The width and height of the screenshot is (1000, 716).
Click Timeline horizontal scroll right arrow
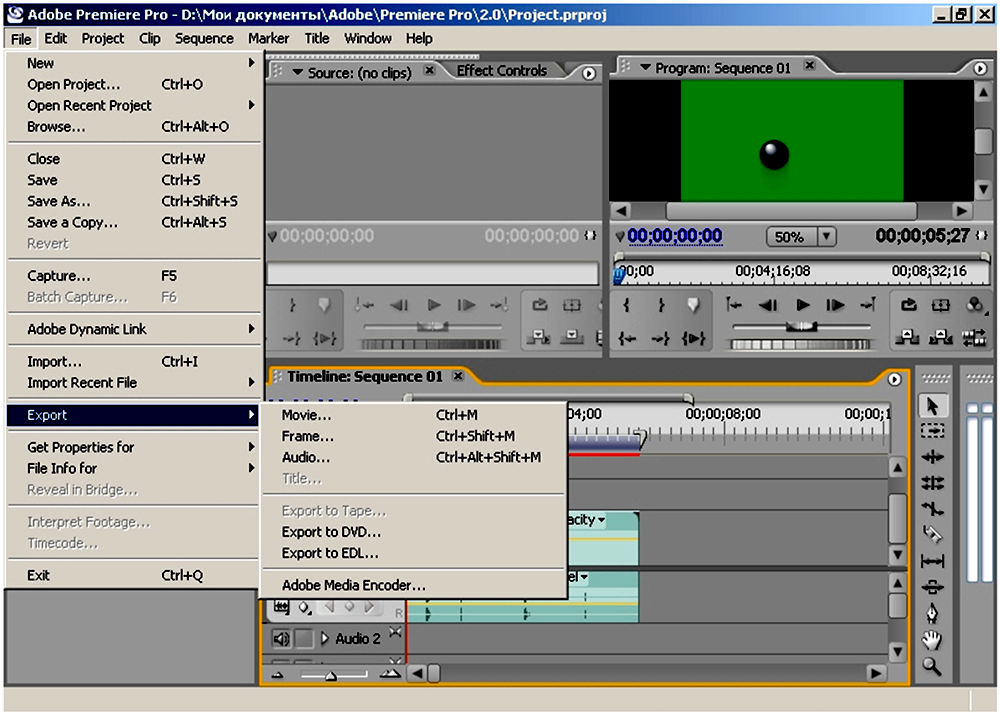pos(876,673)
